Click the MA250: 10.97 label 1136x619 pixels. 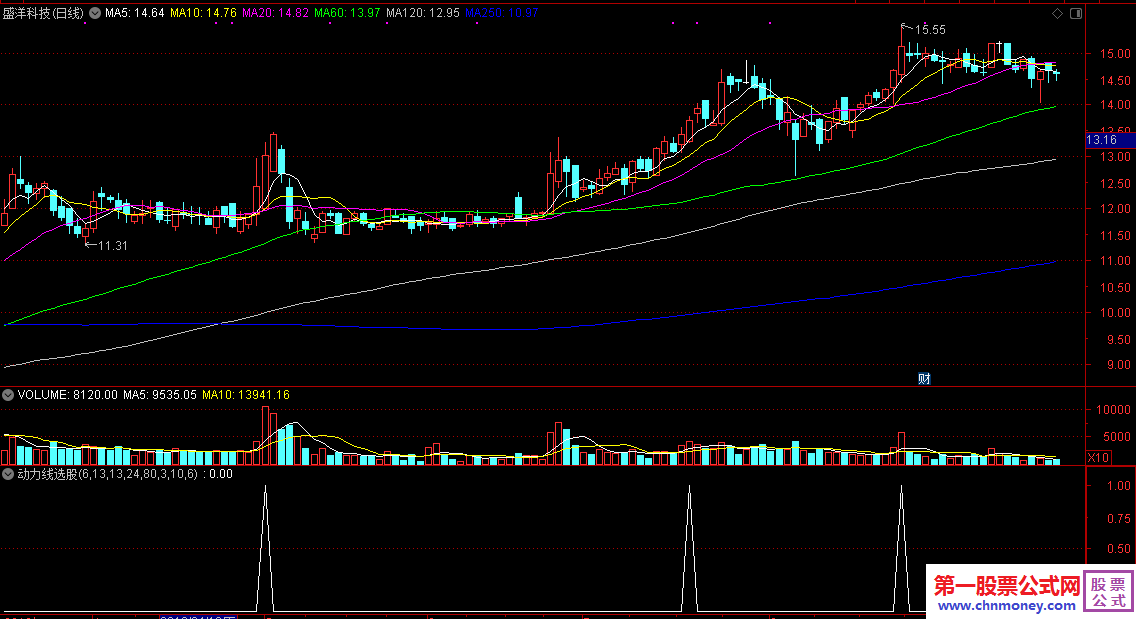(x=501, y=13)
